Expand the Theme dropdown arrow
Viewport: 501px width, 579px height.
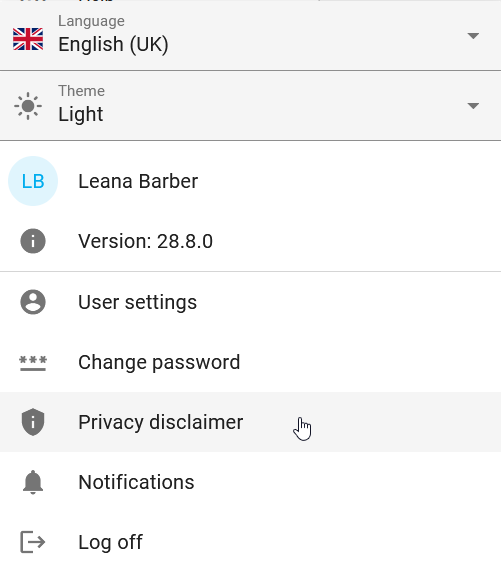click(473, 106)
